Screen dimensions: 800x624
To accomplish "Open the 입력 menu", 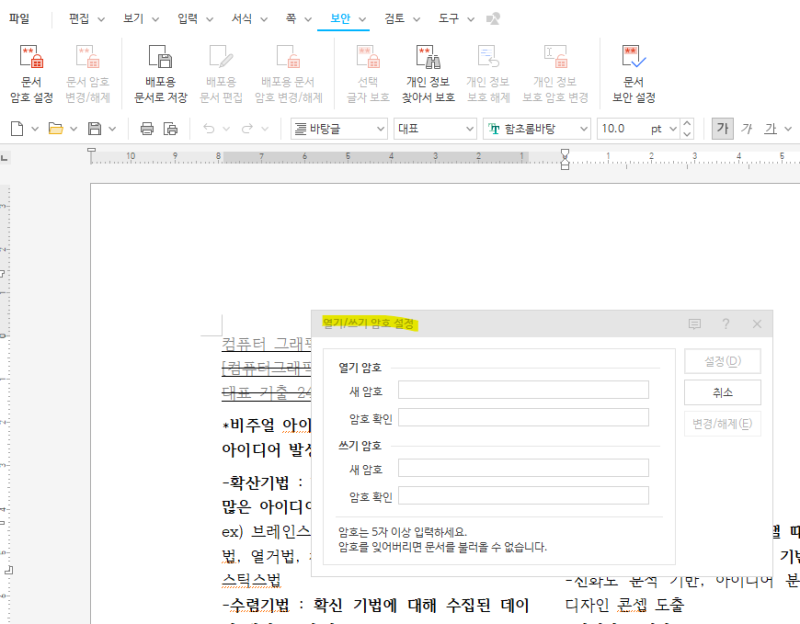I will click(x=195, y=19).
